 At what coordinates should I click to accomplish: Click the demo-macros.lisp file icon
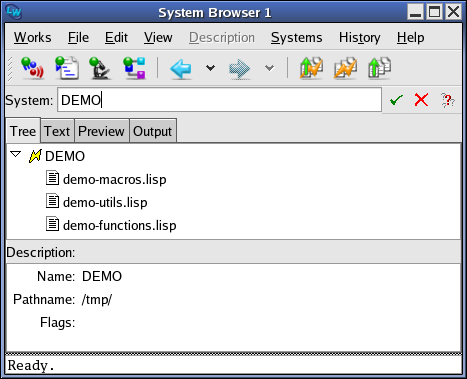(52, 178)
